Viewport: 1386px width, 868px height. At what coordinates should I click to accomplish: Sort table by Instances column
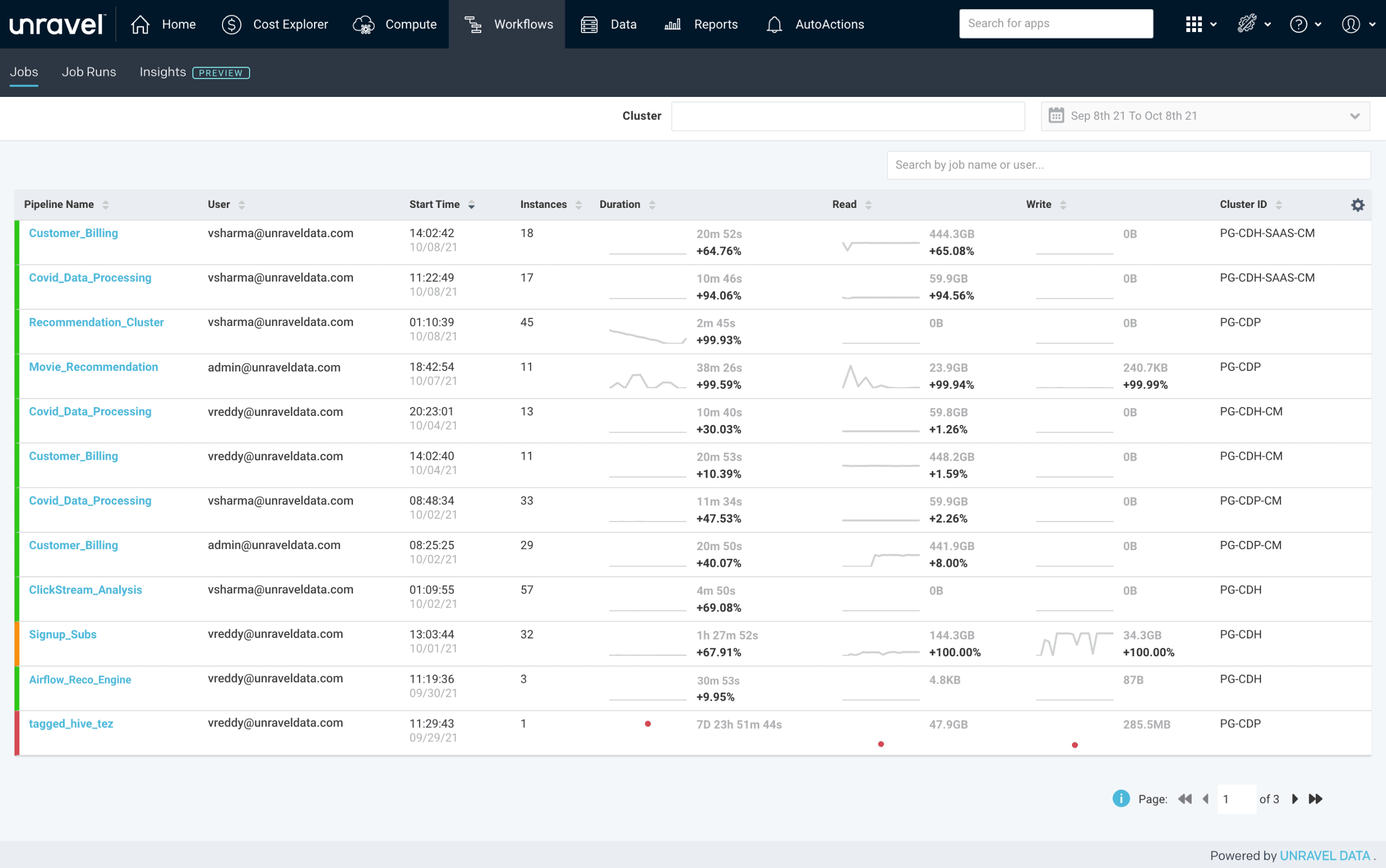tap(579, 205)
